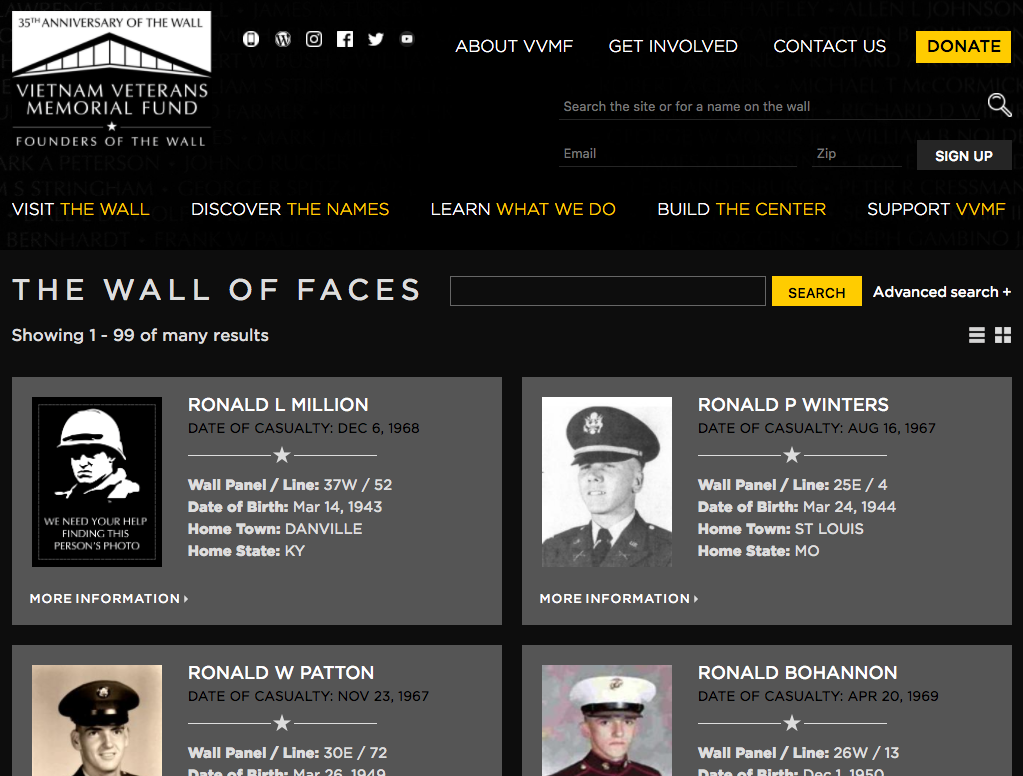This screenshot has height=776, width=1023.
Task: Click Ronald W Patton's portrait photo
Action: (x=97, y=721)
